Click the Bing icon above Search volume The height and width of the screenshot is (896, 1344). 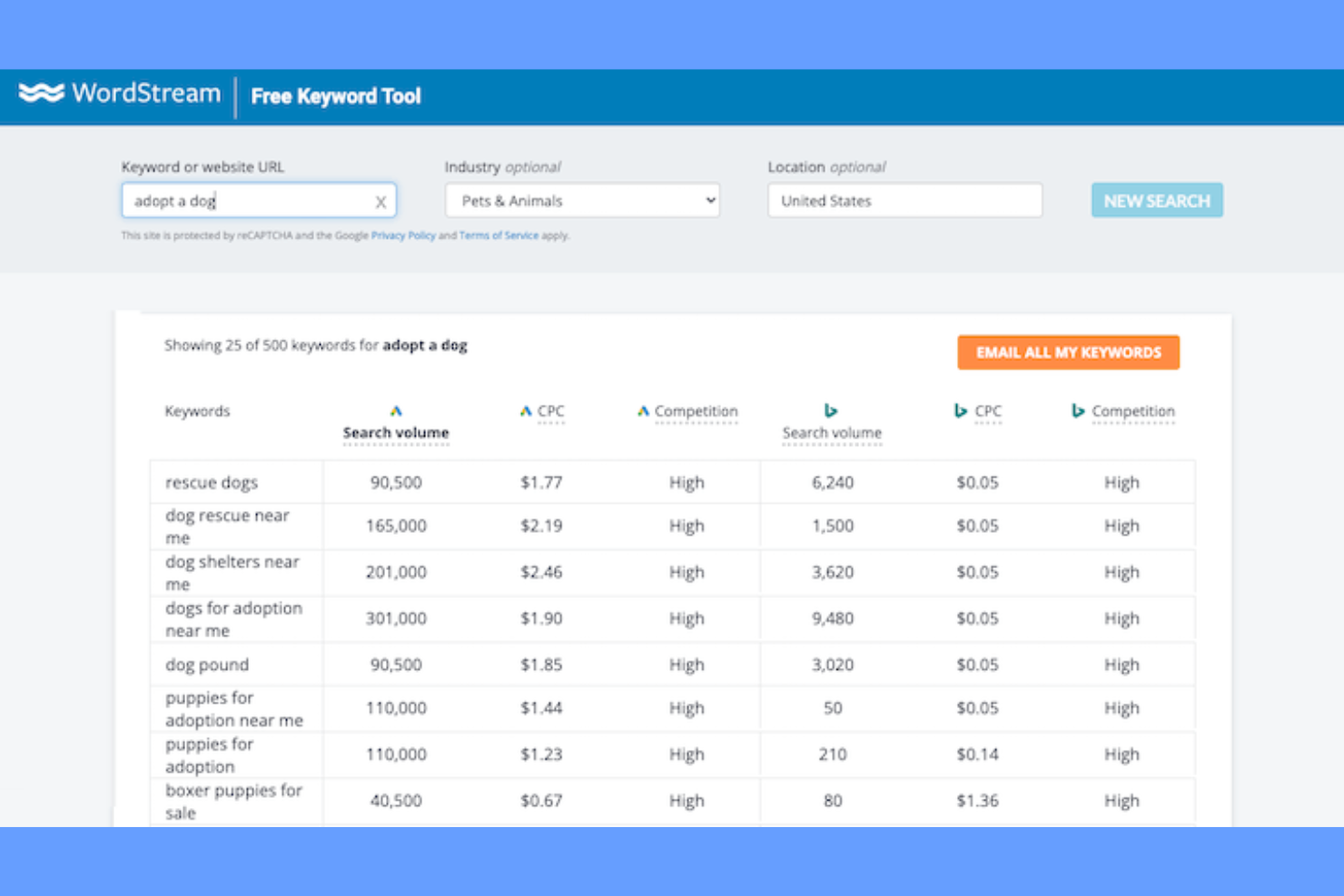click(x=831, y=411)
